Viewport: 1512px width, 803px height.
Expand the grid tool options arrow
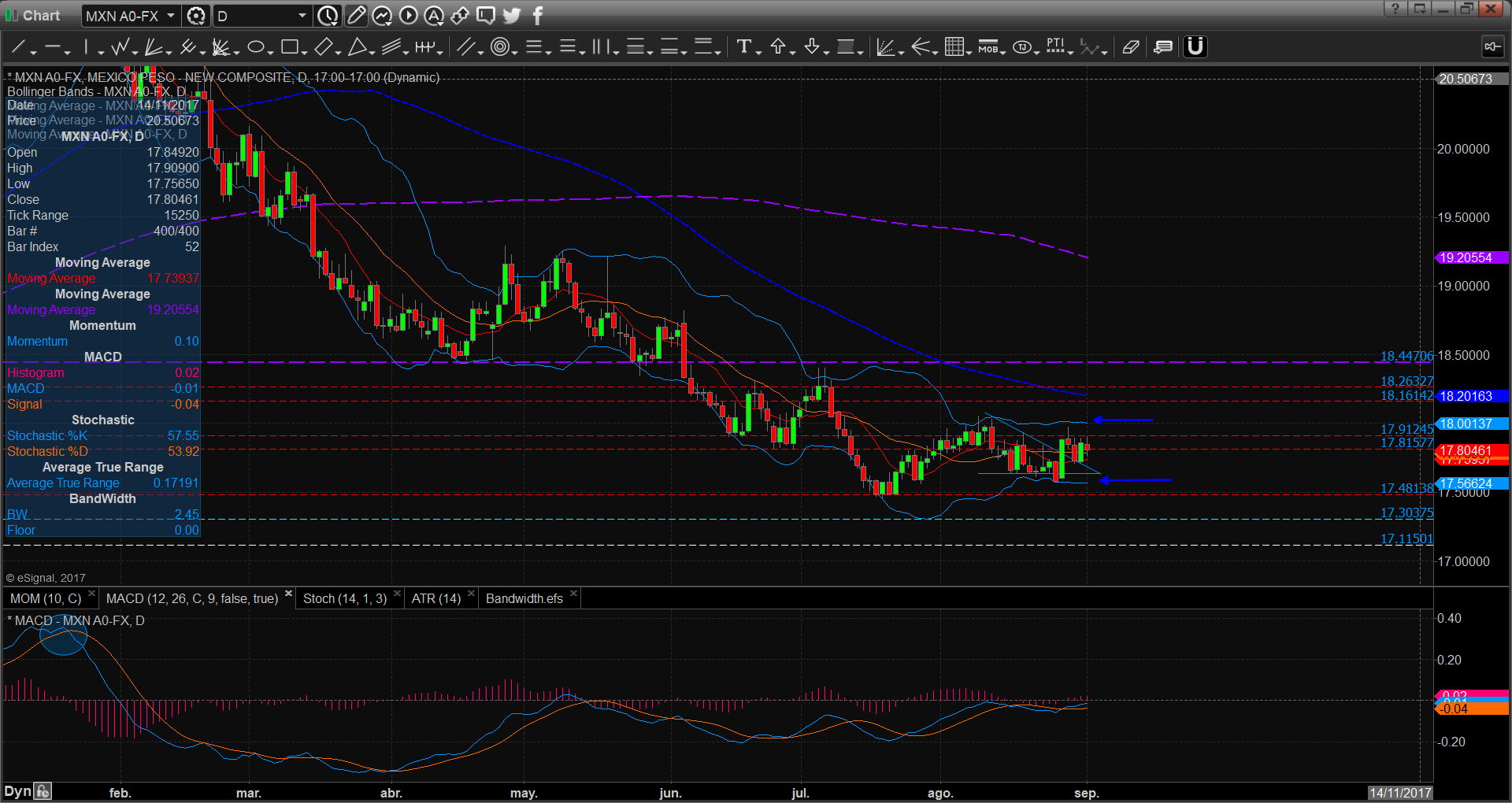pos(969,52)
